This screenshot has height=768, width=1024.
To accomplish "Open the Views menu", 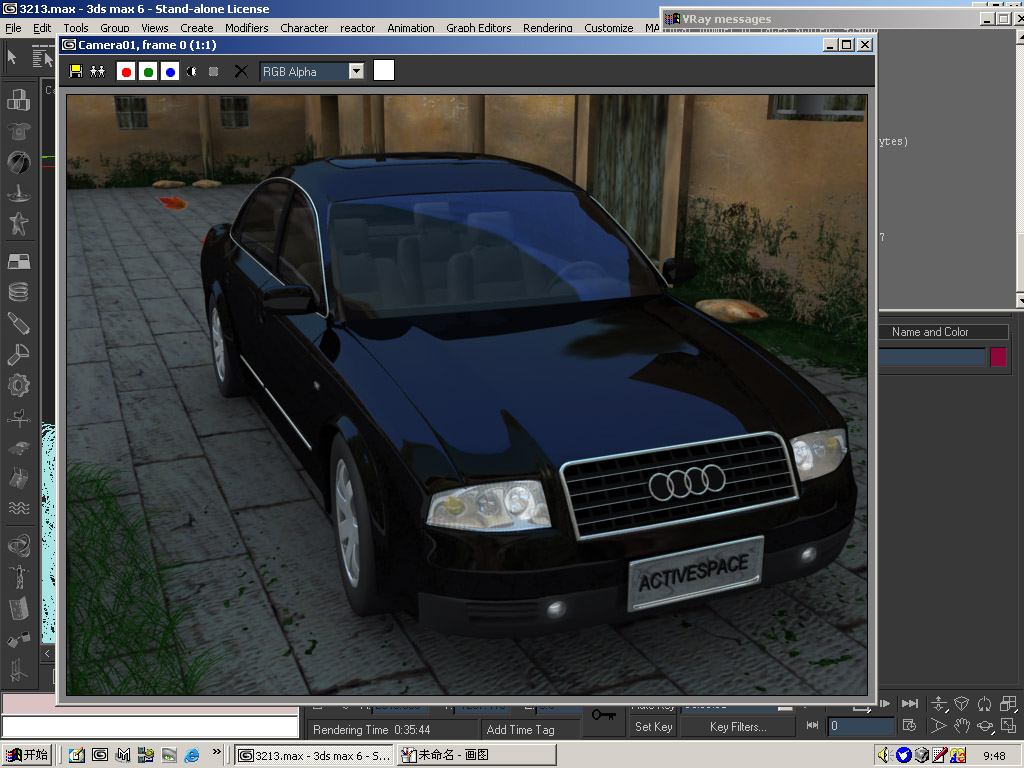I will 155,28.
